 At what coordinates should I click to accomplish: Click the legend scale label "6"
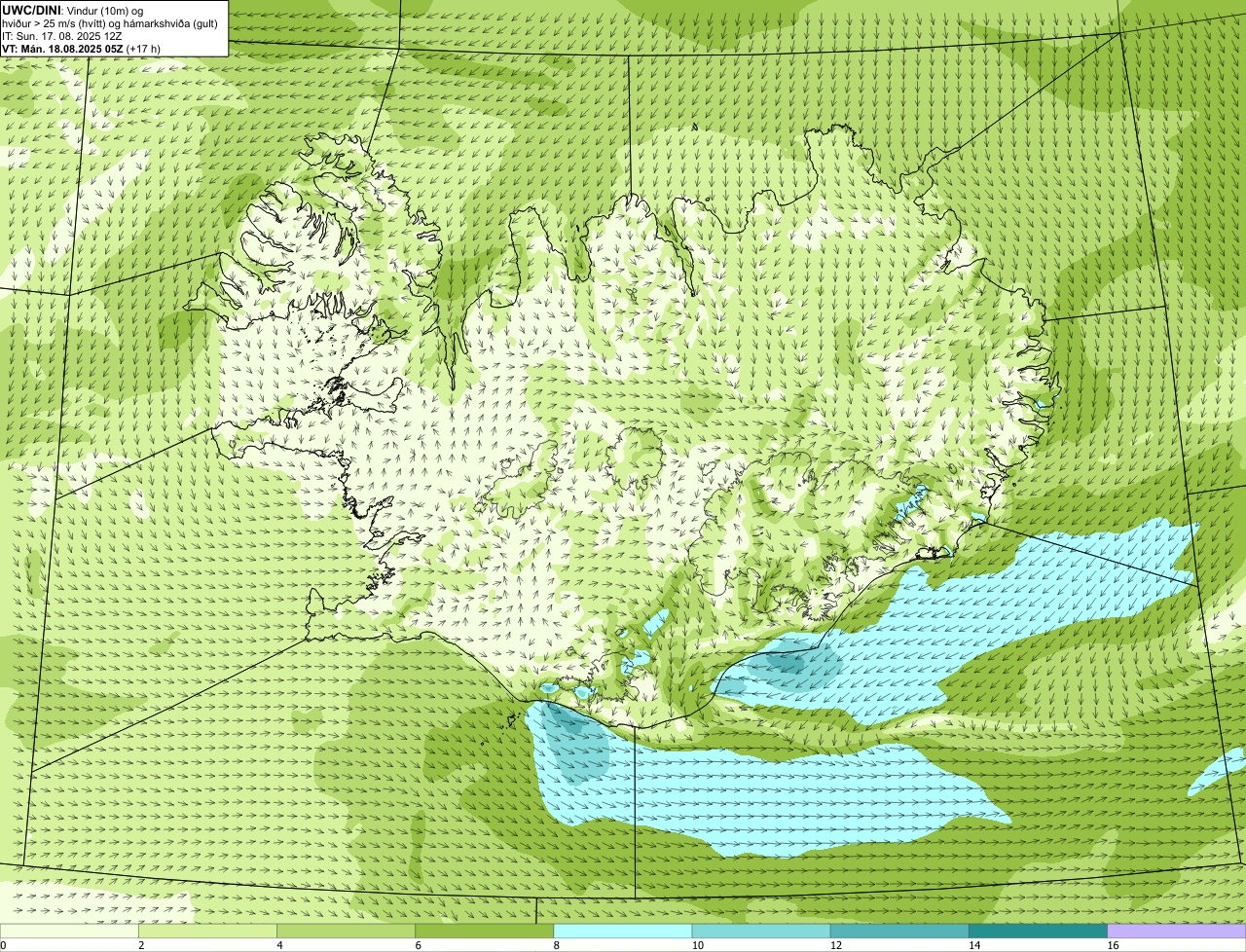(x=418, y=945)
